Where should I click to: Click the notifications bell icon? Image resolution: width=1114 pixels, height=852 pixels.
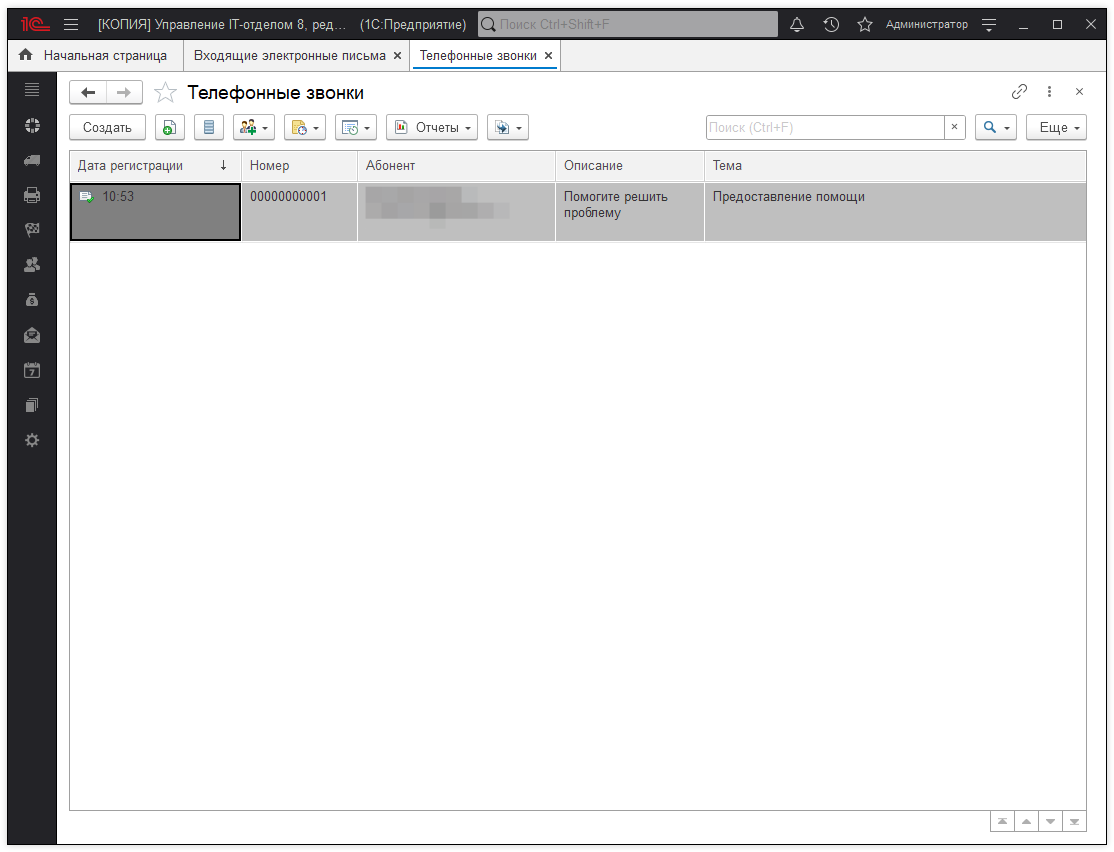click(797, 24)
